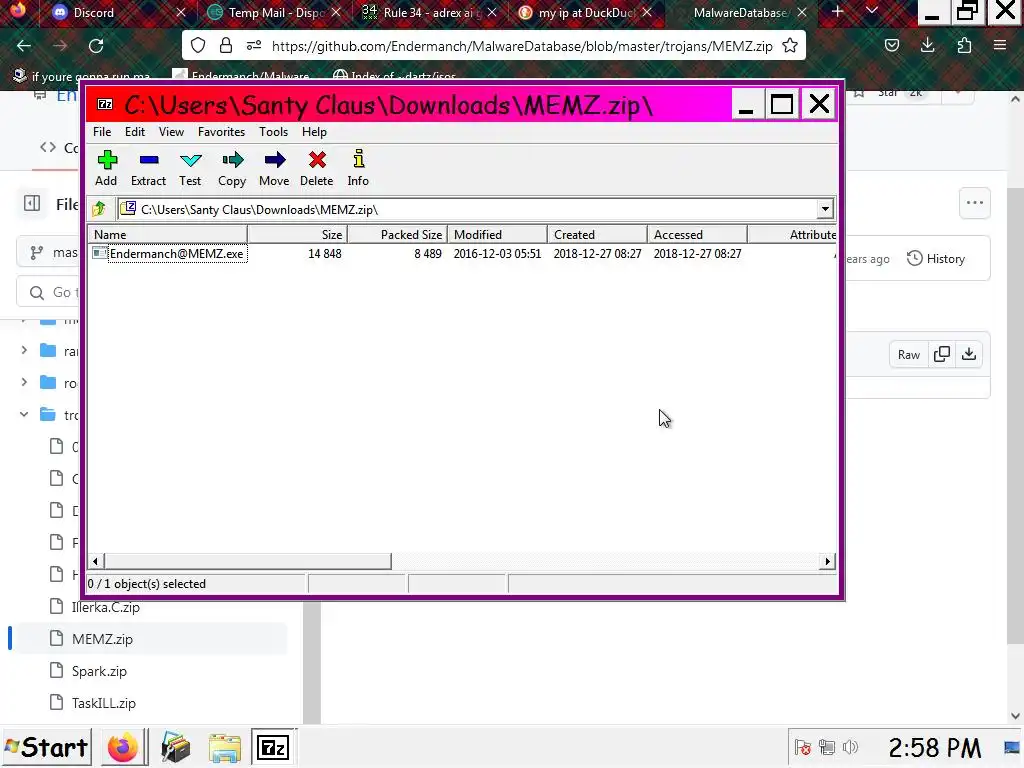Open the GitHub three-dot more options button
Viewport: 1024px width, 768px height.
click(974, 203)
